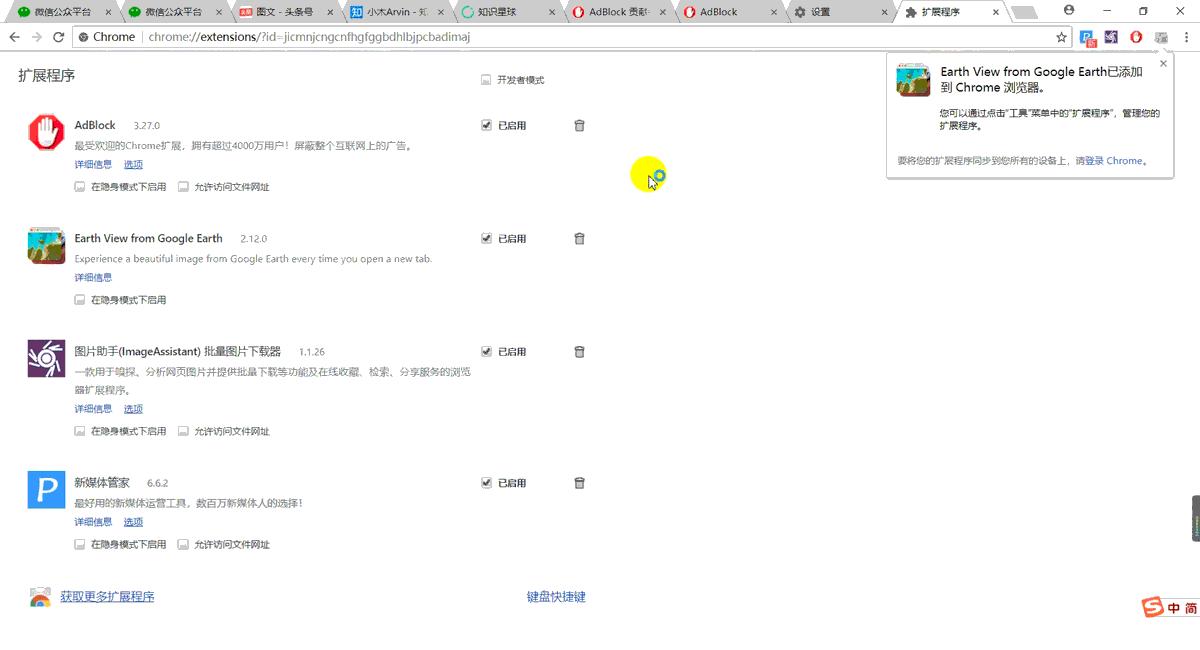Screen dimensions: 1200x650
Task: Bookmark this page with the star
Action: [x=1061, y=37]
